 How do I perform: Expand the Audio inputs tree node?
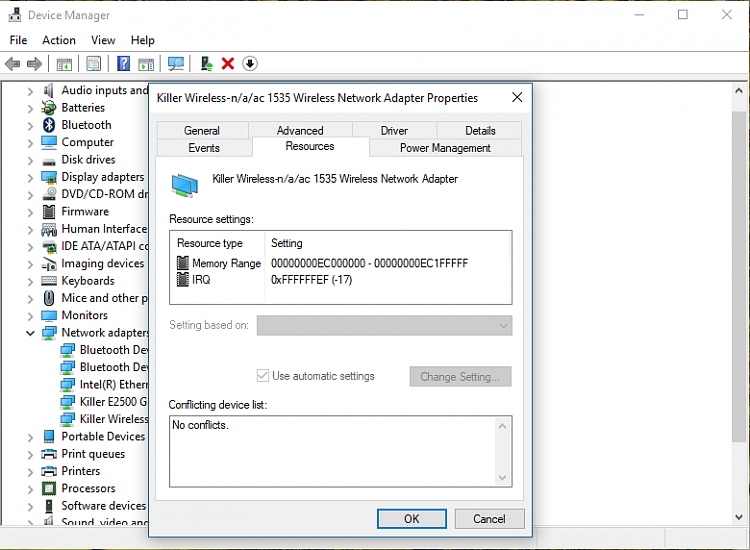pos(30,91)
